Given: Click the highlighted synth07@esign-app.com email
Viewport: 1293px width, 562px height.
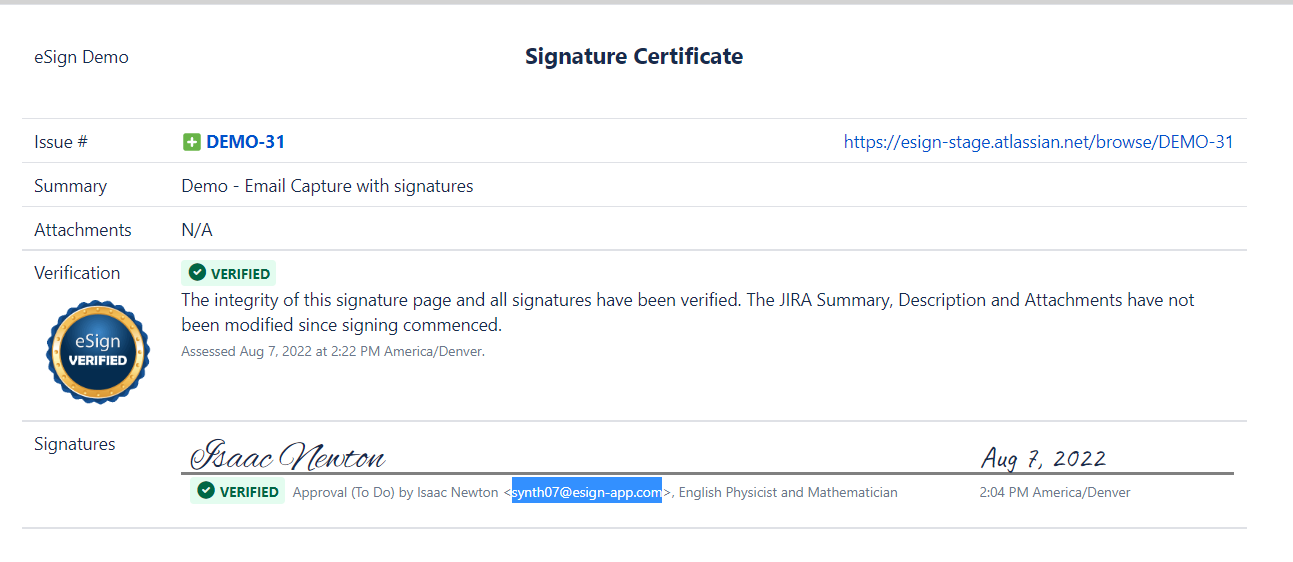Looking at the screenshot, I should (x=586, y=492).
